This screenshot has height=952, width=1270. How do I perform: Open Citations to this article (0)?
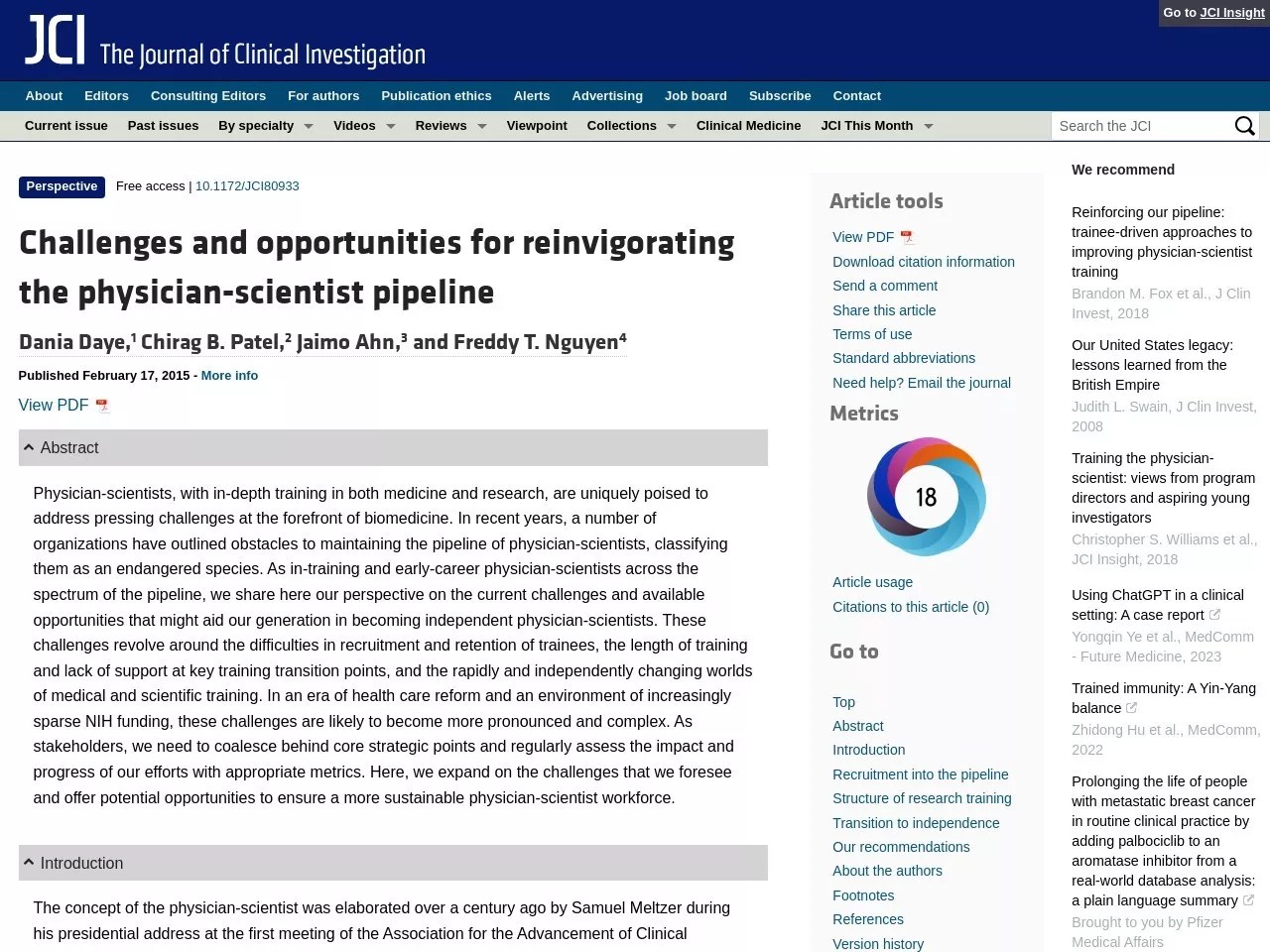click(911, 607)
